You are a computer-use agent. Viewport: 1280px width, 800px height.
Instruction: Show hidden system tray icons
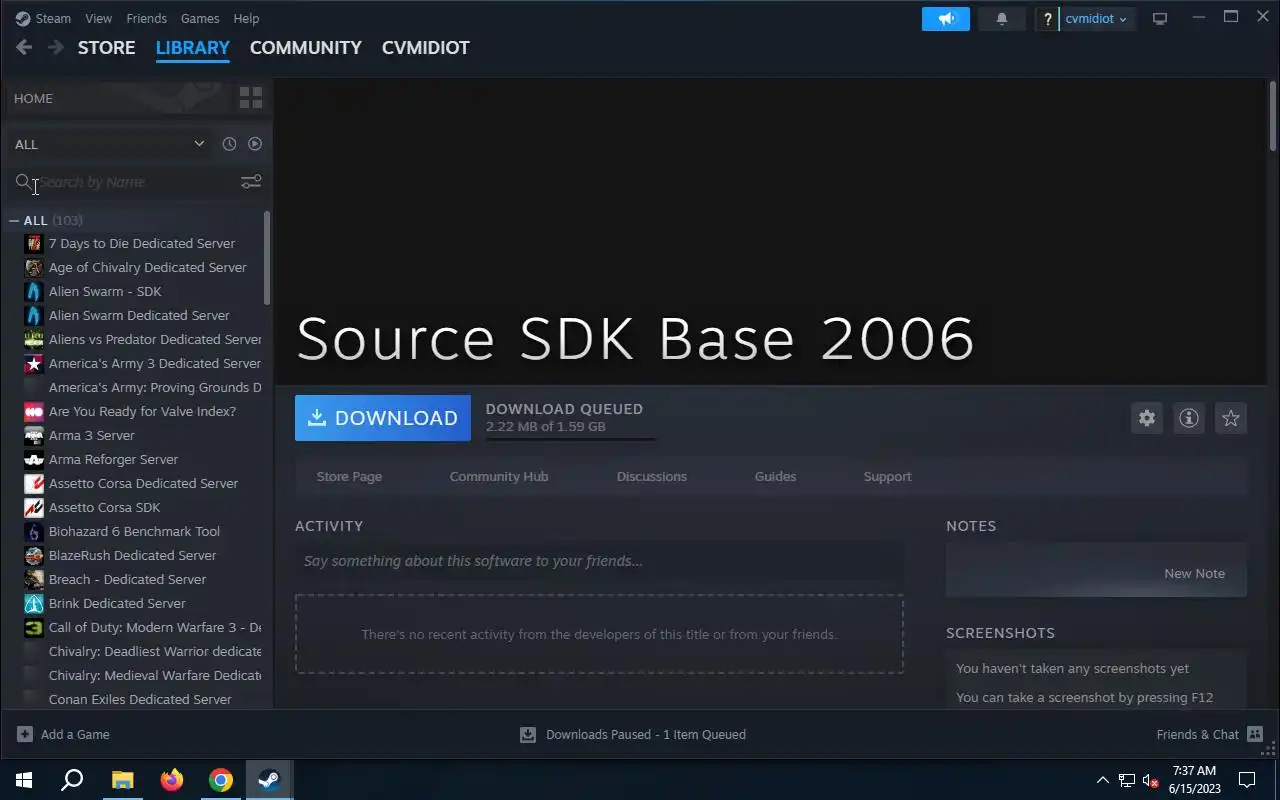(1102, 780)
